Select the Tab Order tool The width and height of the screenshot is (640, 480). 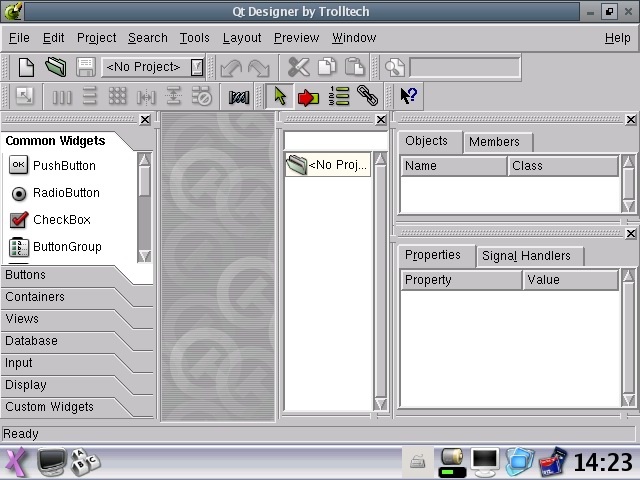(x=338, y=96)
